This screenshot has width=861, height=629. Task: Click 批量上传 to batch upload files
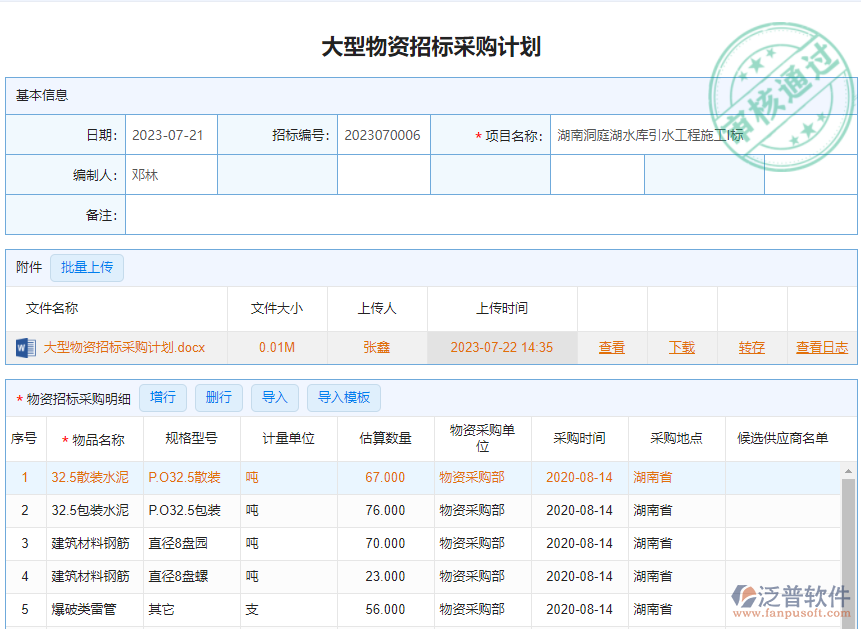click(86, 268)
